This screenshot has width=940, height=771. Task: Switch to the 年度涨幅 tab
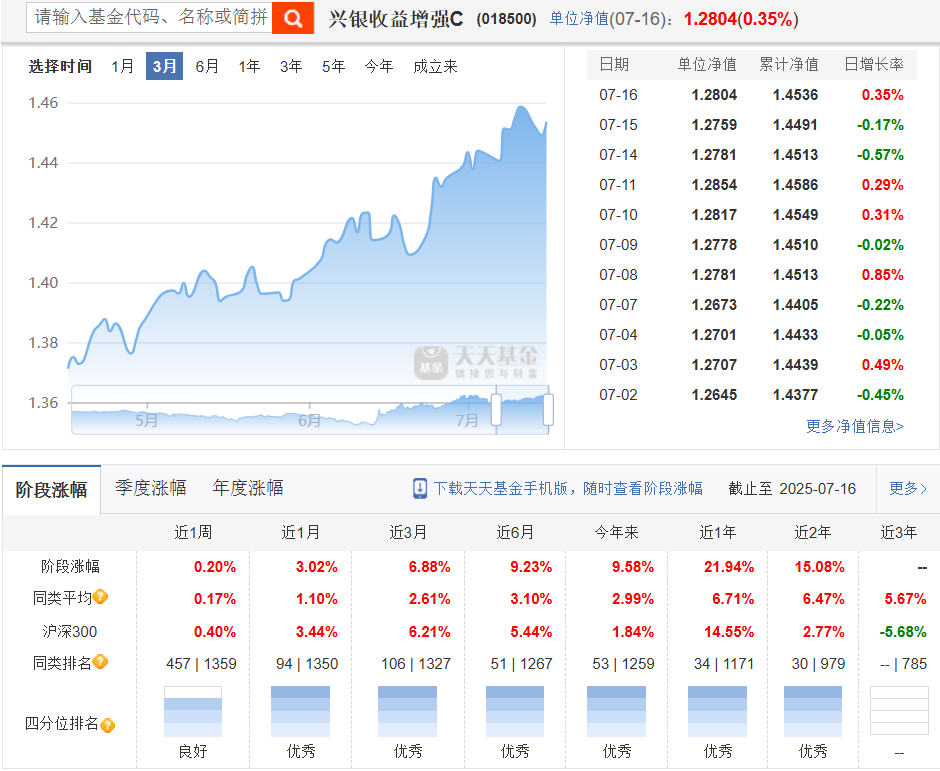(x=248, y=488)
